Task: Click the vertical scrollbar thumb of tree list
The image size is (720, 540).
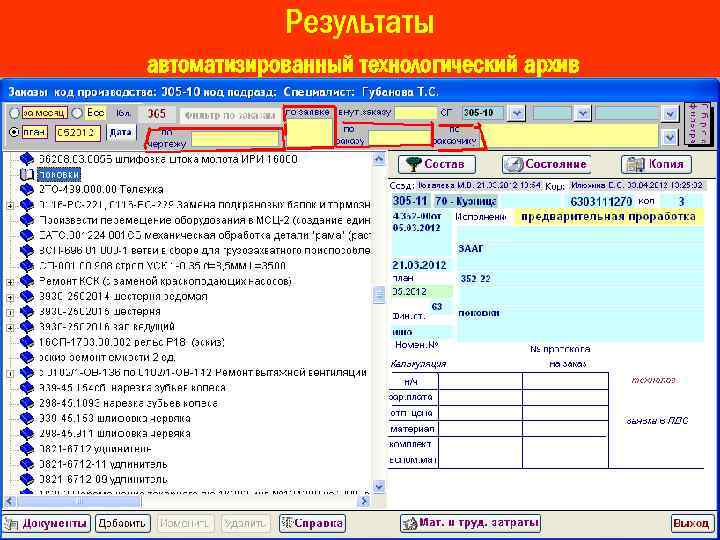Action: tap(379, 295)
